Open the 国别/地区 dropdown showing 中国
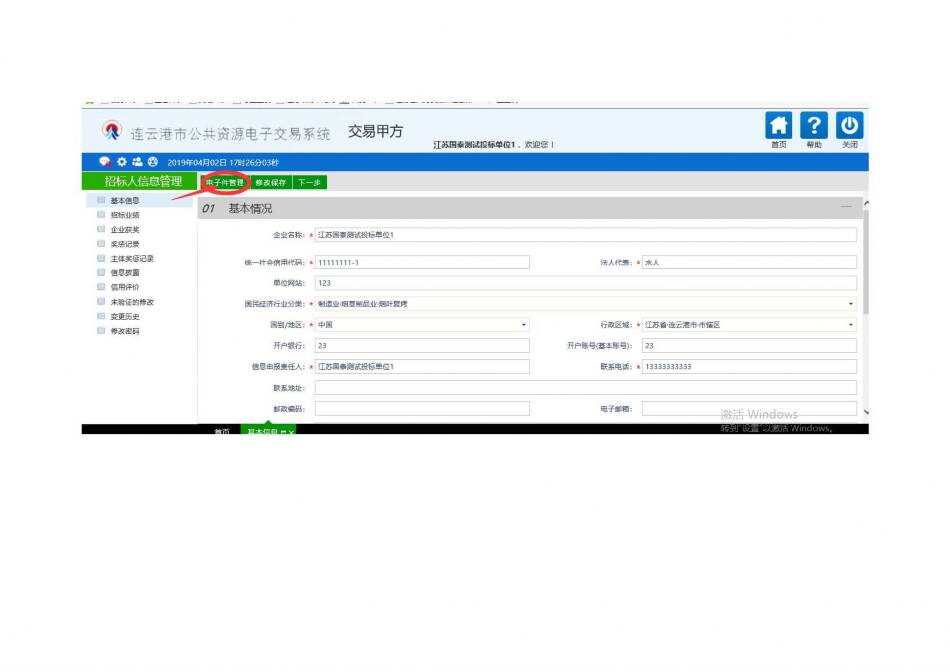This screenshot has width=950, height=672. pyautogui.click(x=523, y=325)
